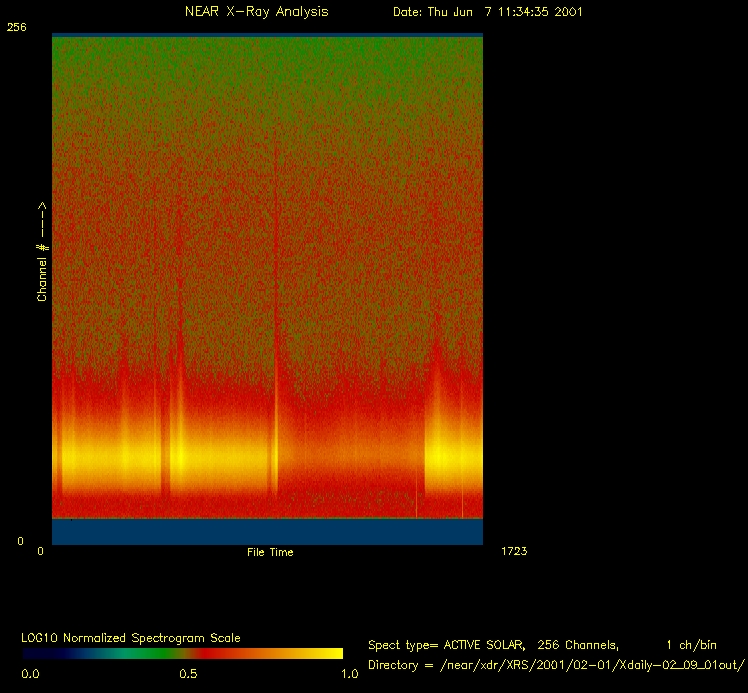This screenshot has height=693, width=748.
Task: Click the bright yellow burst at spectrogram's right
Action: pyautogui.click(x=452, y=455)
